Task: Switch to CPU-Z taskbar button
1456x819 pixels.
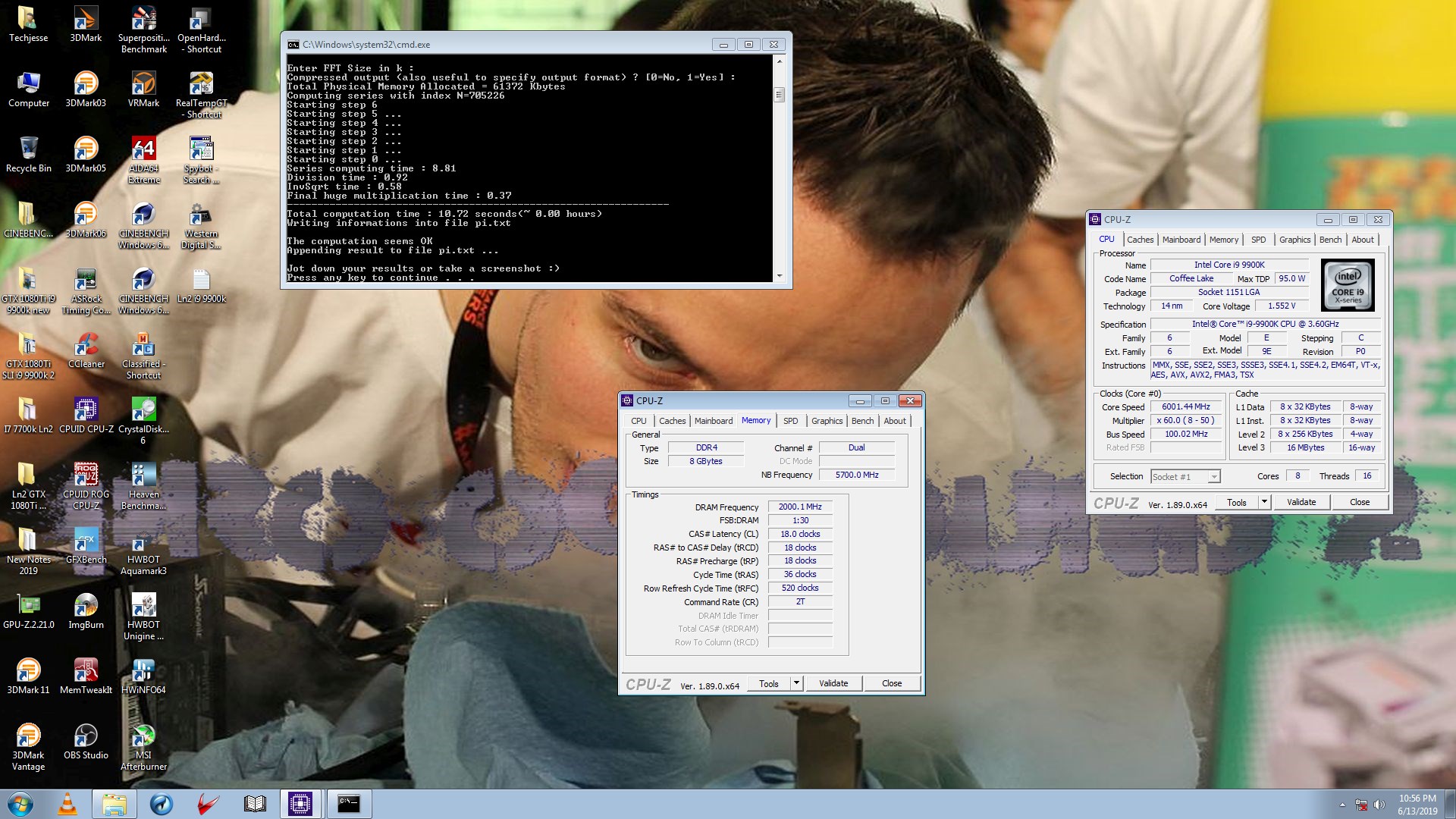Action: 300,804
